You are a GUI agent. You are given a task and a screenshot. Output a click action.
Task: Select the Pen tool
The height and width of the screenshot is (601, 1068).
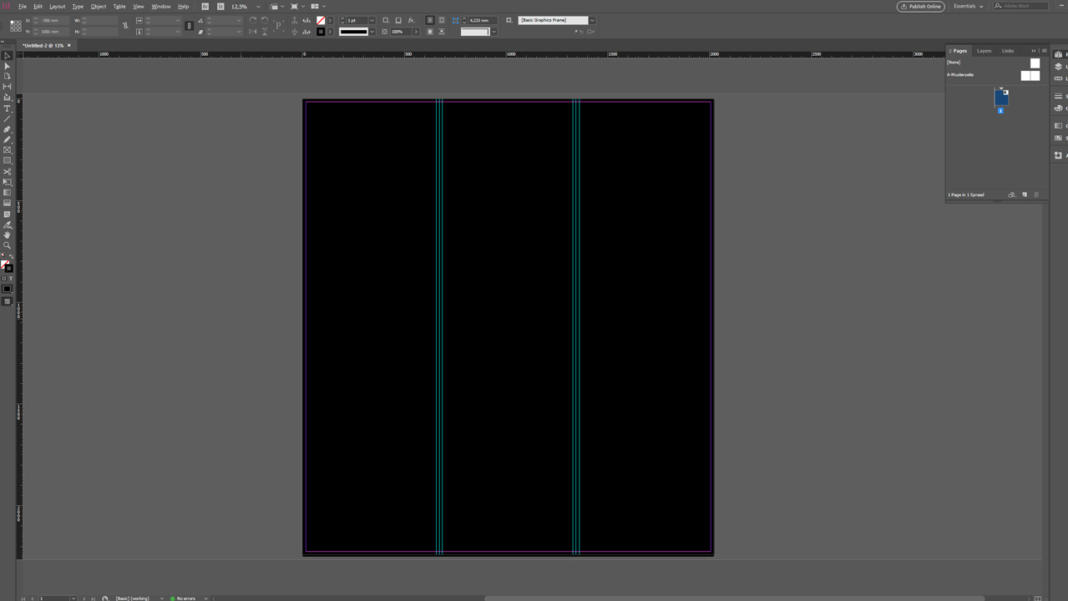coord(6,130)
